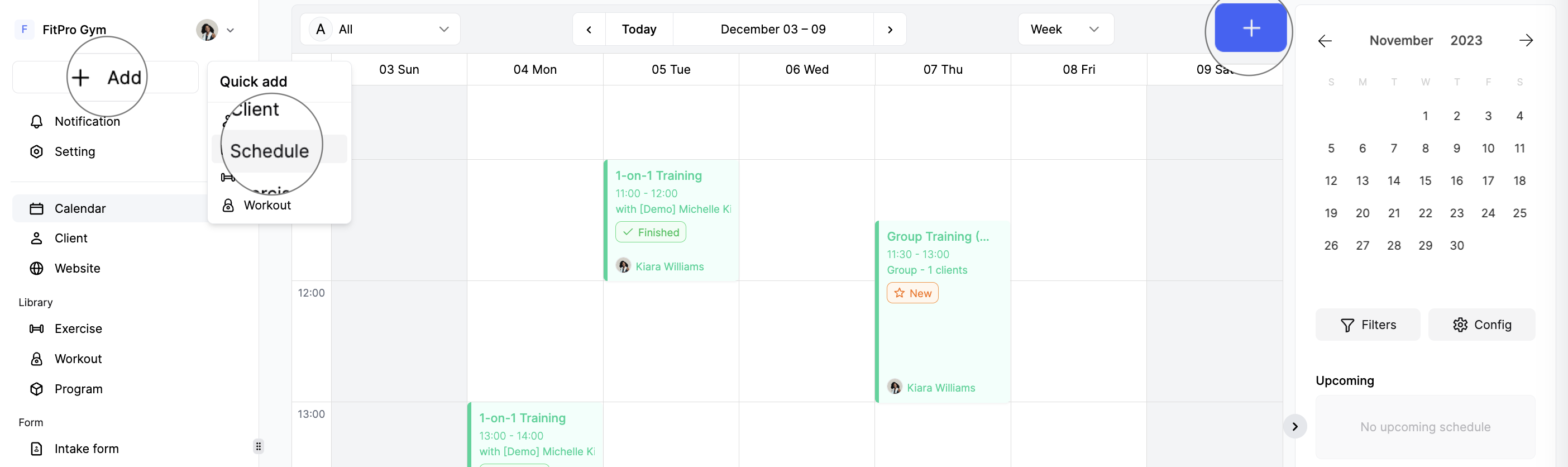Viewport: 1568px width, 467px height.
Task: Open the Notification bell item
Action: coord(36,121)
